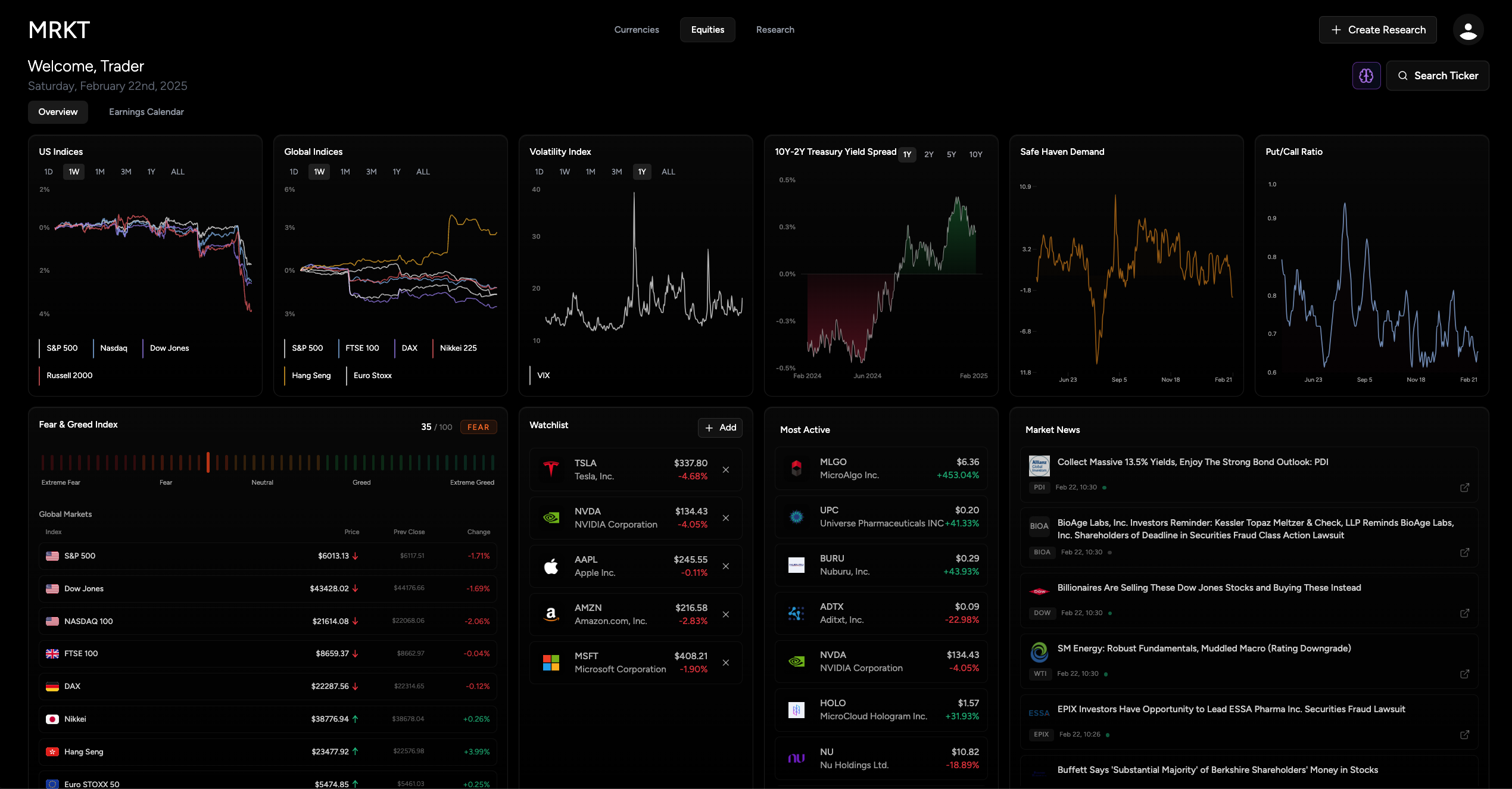Click the MRKT logo

pyautogui.click(x=59, y=30)
